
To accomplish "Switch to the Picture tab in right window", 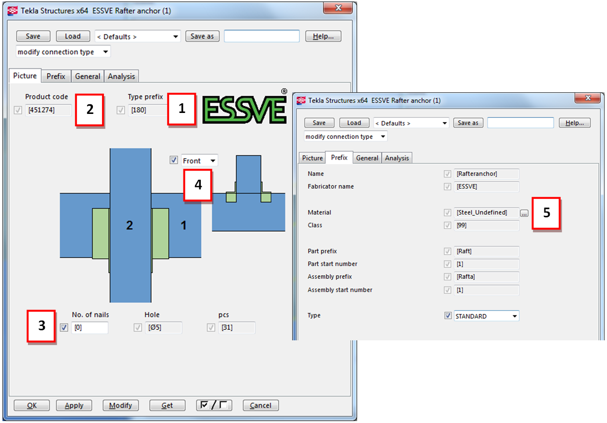I will coord(312,158).
